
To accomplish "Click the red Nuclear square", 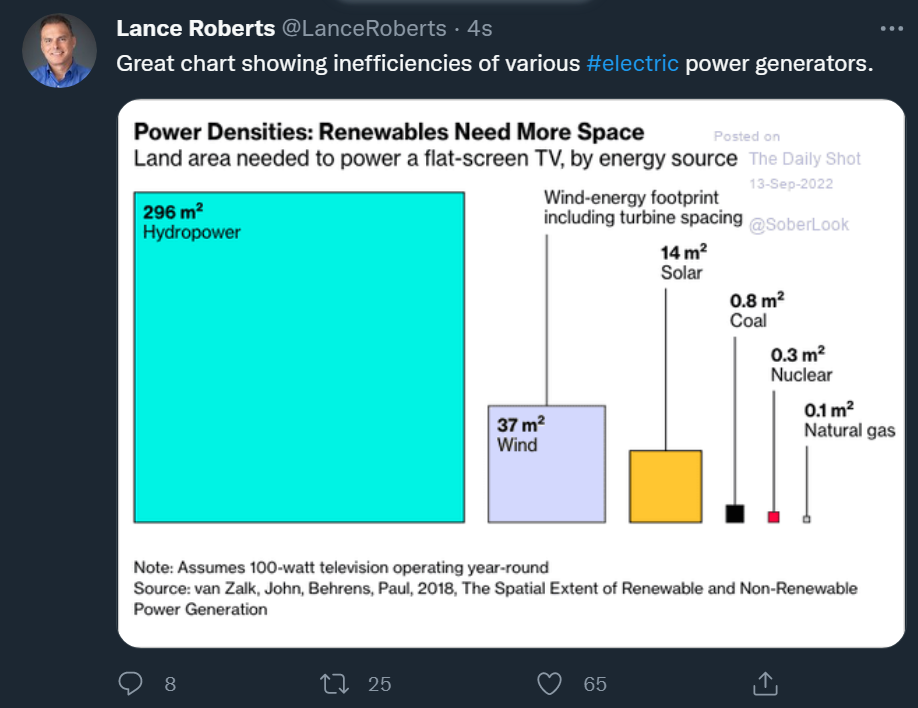I will pos(773,517).
